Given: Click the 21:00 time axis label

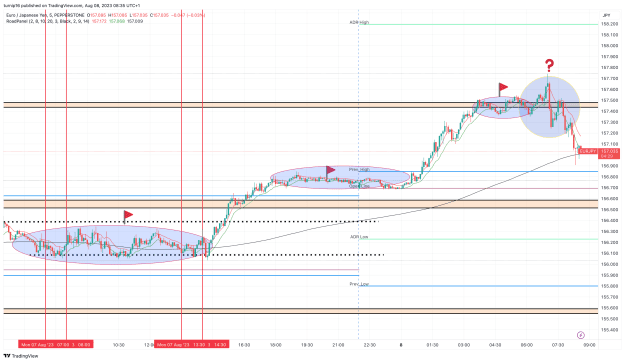Looking at the screenshot, I should 338,345.
